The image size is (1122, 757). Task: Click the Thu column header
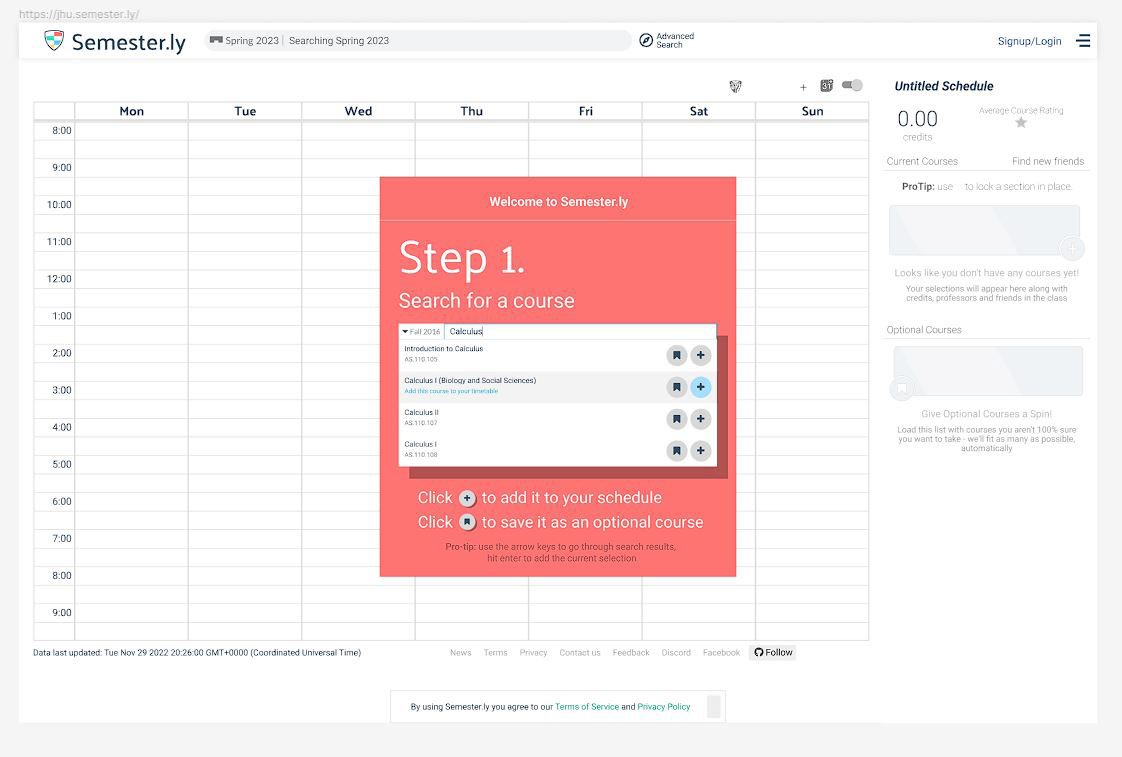tap(472, 111)
